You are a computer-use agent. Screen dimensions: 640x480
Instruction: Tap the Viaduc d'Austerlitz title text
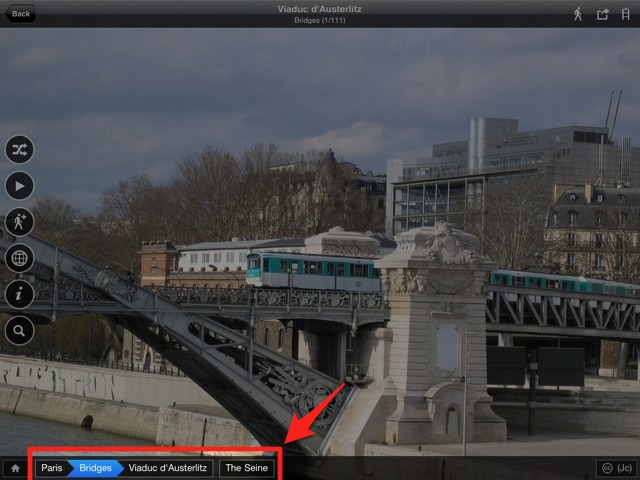click(x=320, y=9)
